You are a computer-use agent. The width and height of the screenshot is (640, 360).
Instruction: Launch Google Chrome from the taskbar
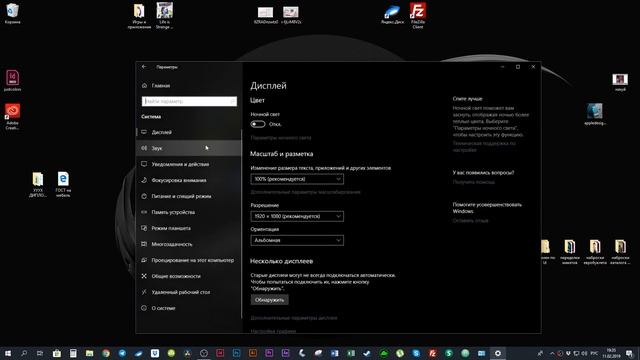click(106, 353)
